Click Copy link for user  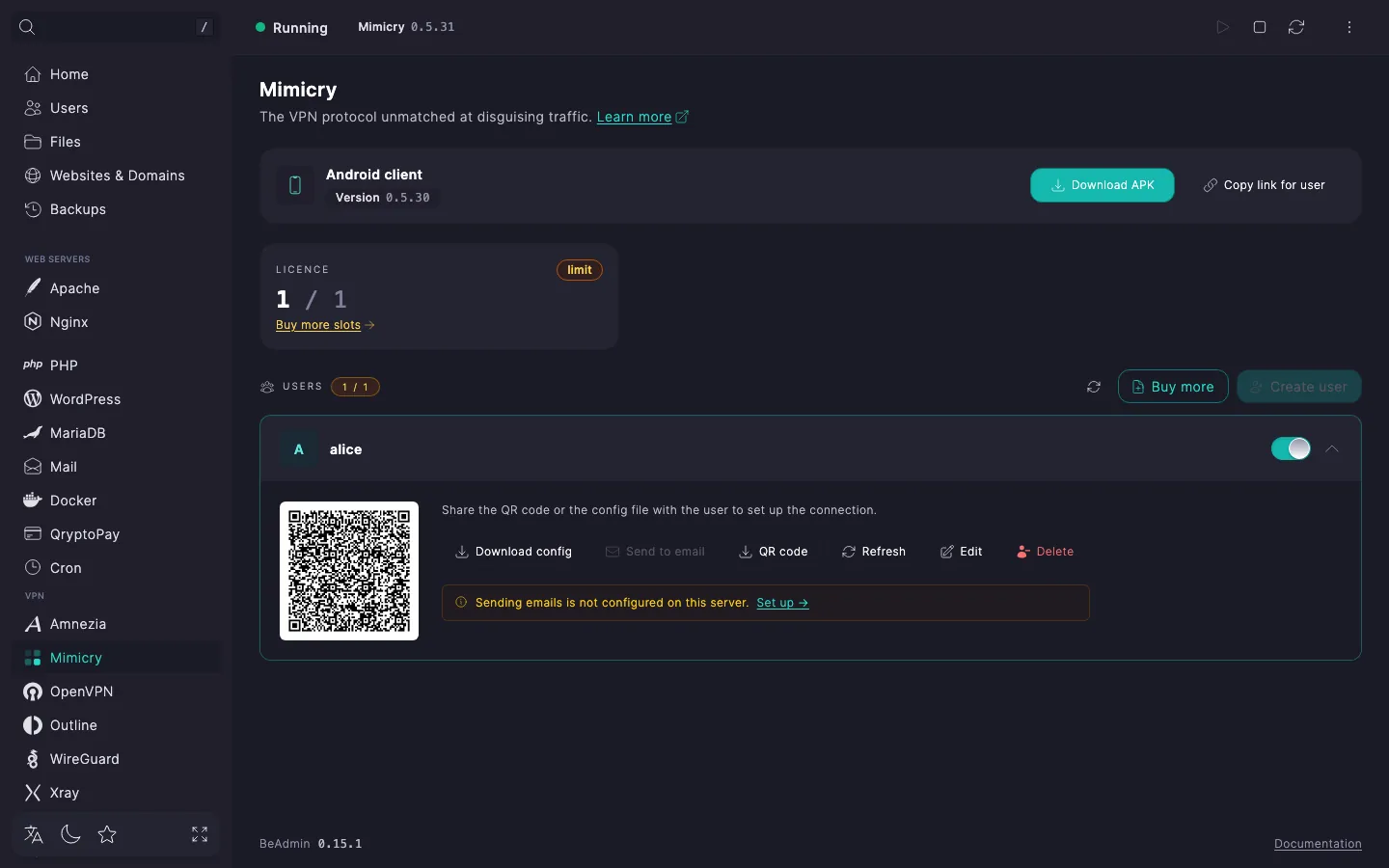pyautogui.click(x=1265, y=185)
